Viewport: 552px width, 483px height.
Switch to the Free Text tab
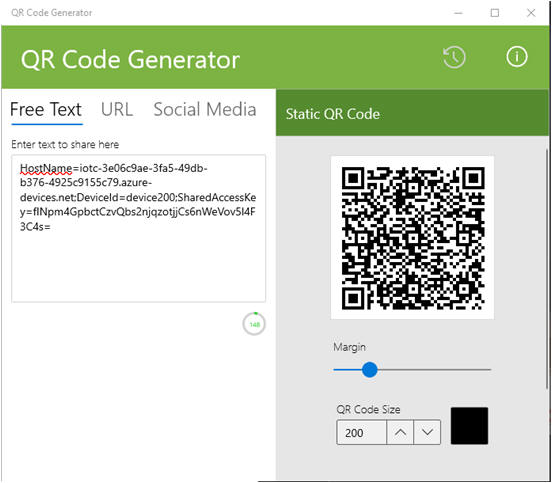(x=46, y=109)
